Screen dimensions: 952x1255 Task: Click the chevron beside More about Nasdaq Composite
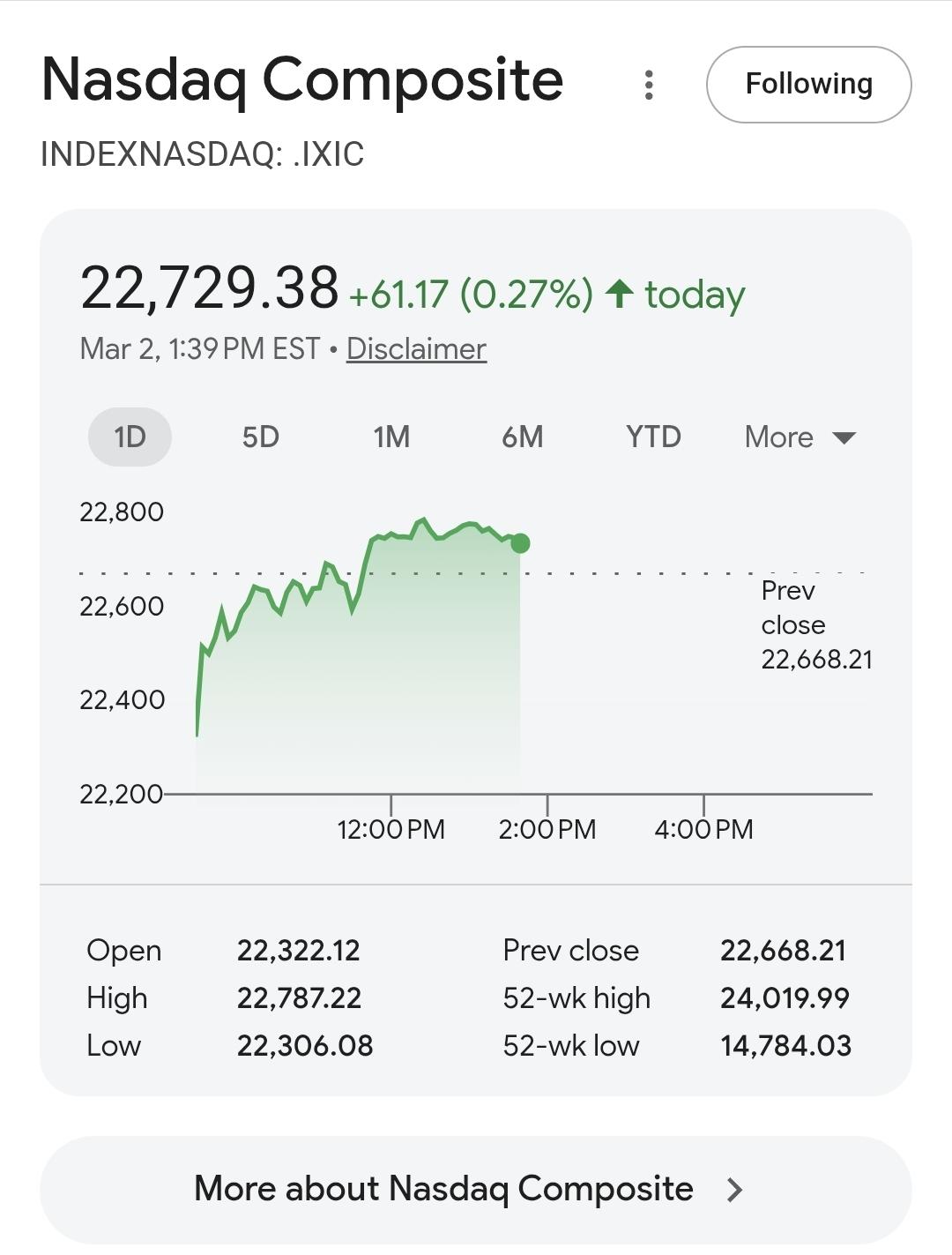[x=734, y=1190]
